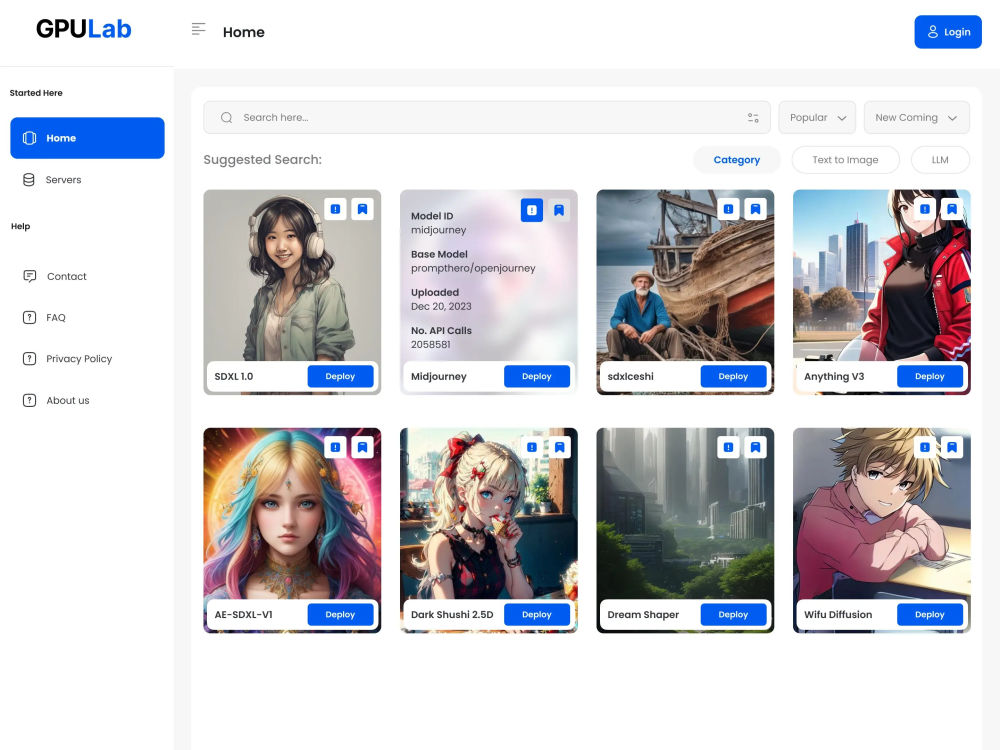
Task: Toggle the sidebar hamburger menu icon
Action: 198,29
